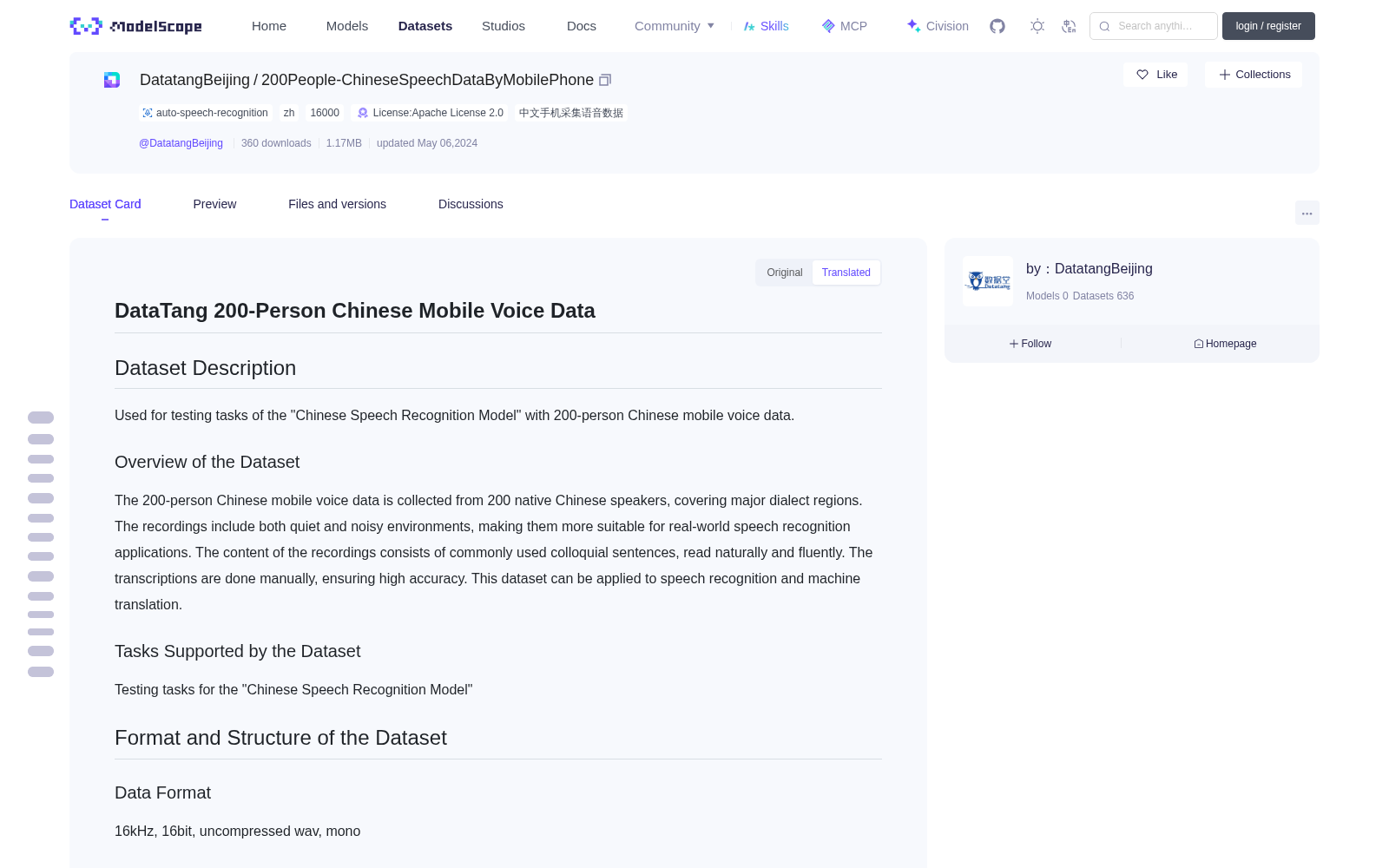Switch language with the translate icon
1389x868 pixels.
click(1070, 26)
